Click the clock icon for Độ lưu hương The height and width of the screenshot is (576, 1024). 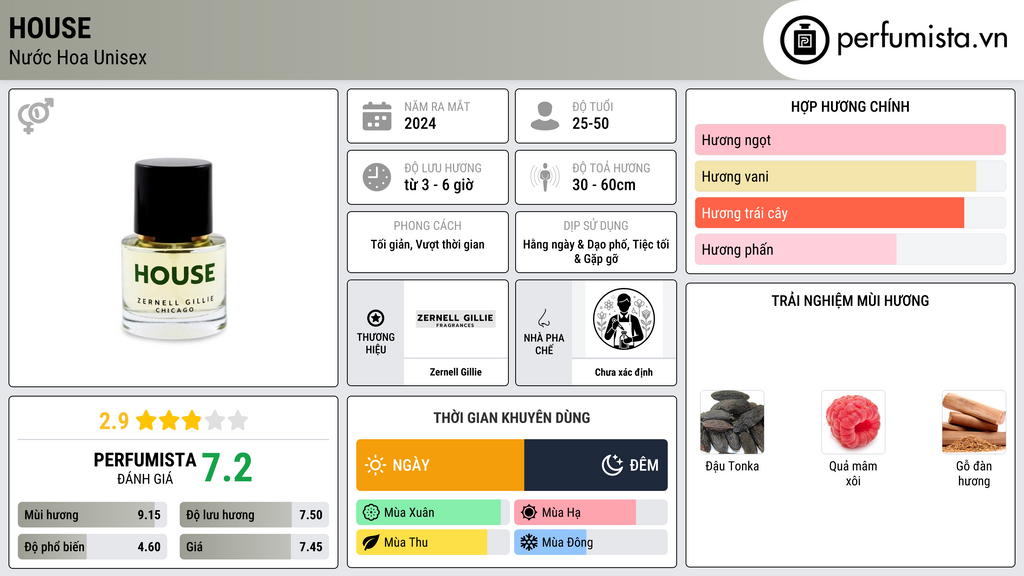(x=377, y=177)
